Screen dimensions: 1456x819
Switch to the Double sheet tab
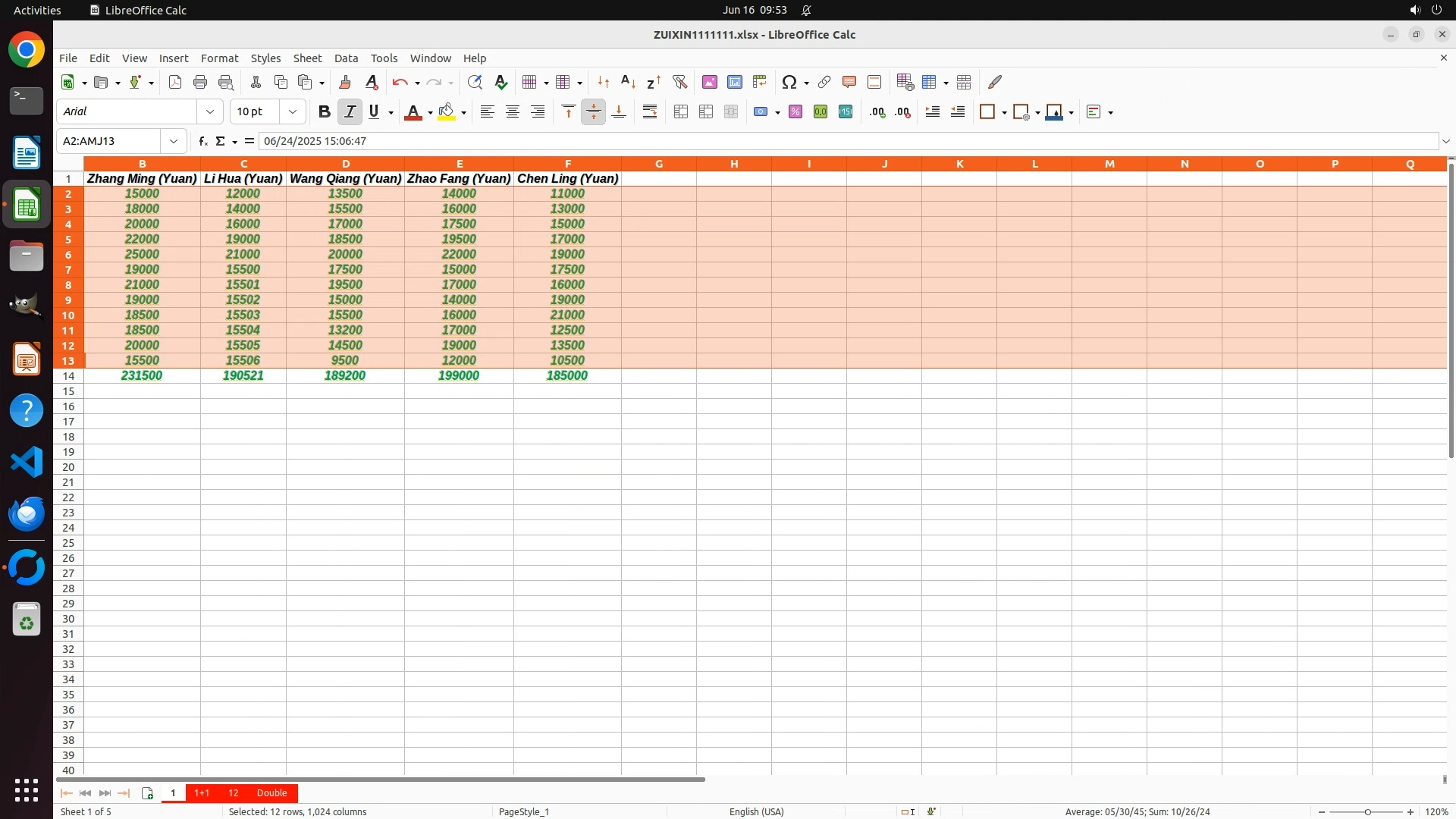click(x=271, y=792)
